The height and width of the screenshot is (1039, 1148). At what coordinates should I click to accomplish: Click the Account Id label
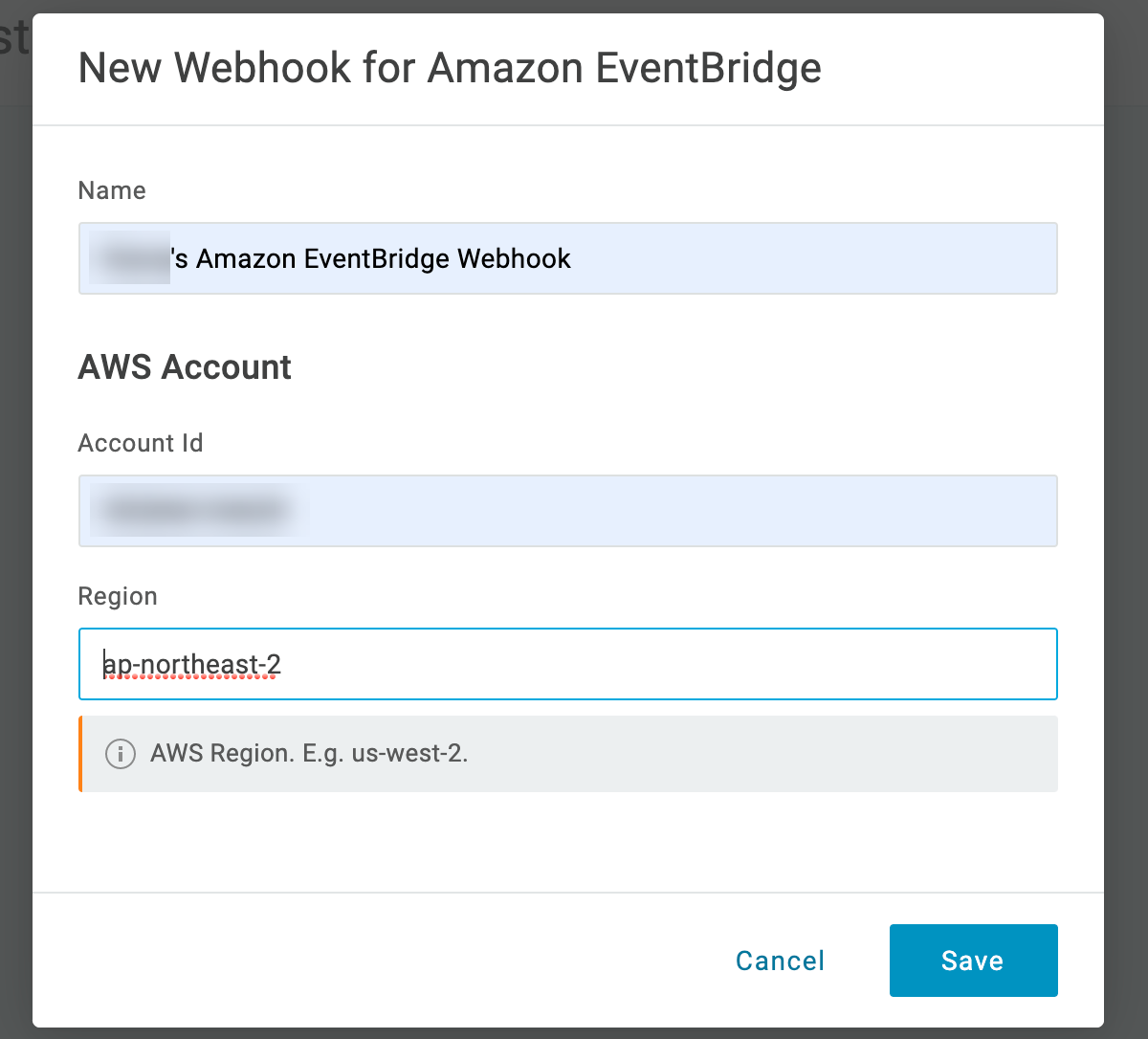(141, 443)
